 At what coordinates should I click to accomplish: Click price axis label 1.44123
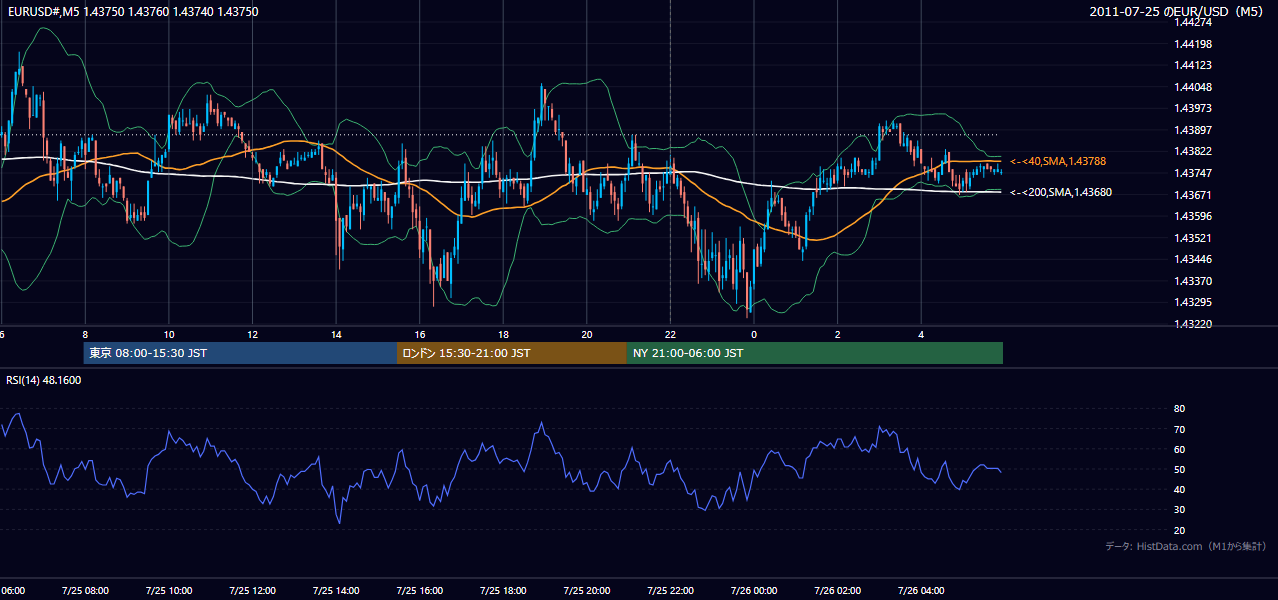[1192, 65]
